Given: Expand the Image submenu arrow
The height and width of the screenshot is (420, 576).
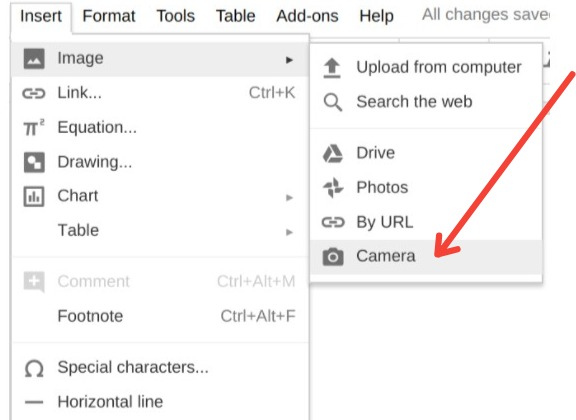Looking at the screenshot, I should [x=289, y=60].
